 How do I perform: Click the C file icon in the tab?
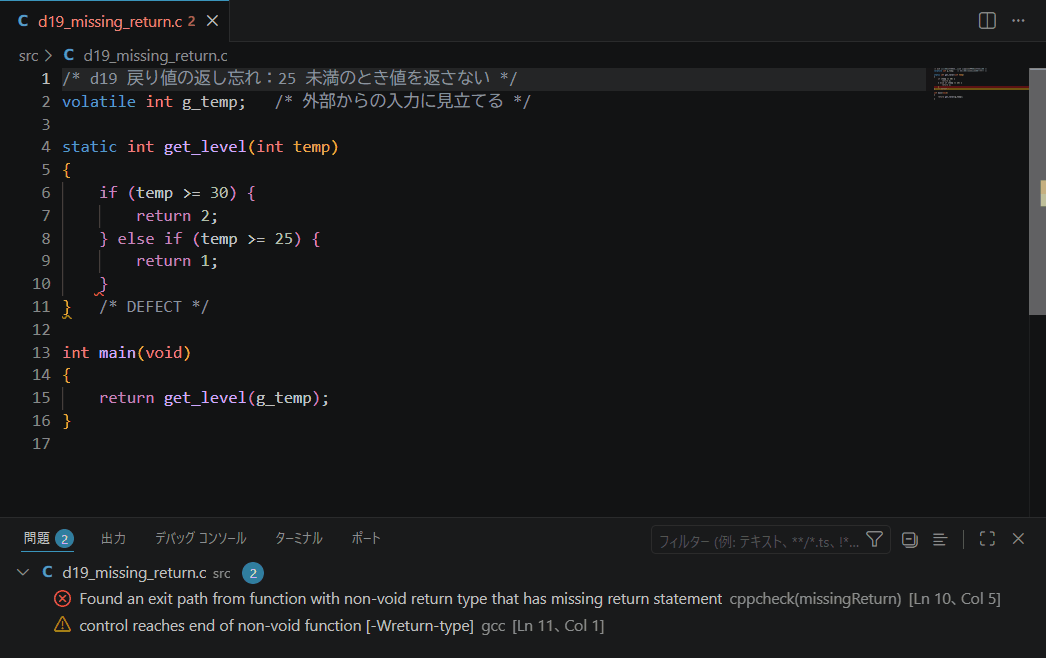pos(23,21)
